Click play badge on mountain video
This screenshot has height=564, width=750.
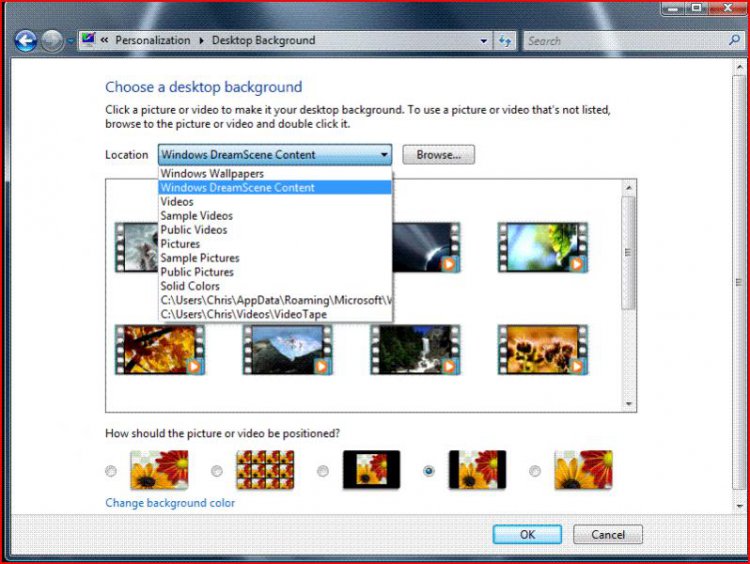coord(321,366)
